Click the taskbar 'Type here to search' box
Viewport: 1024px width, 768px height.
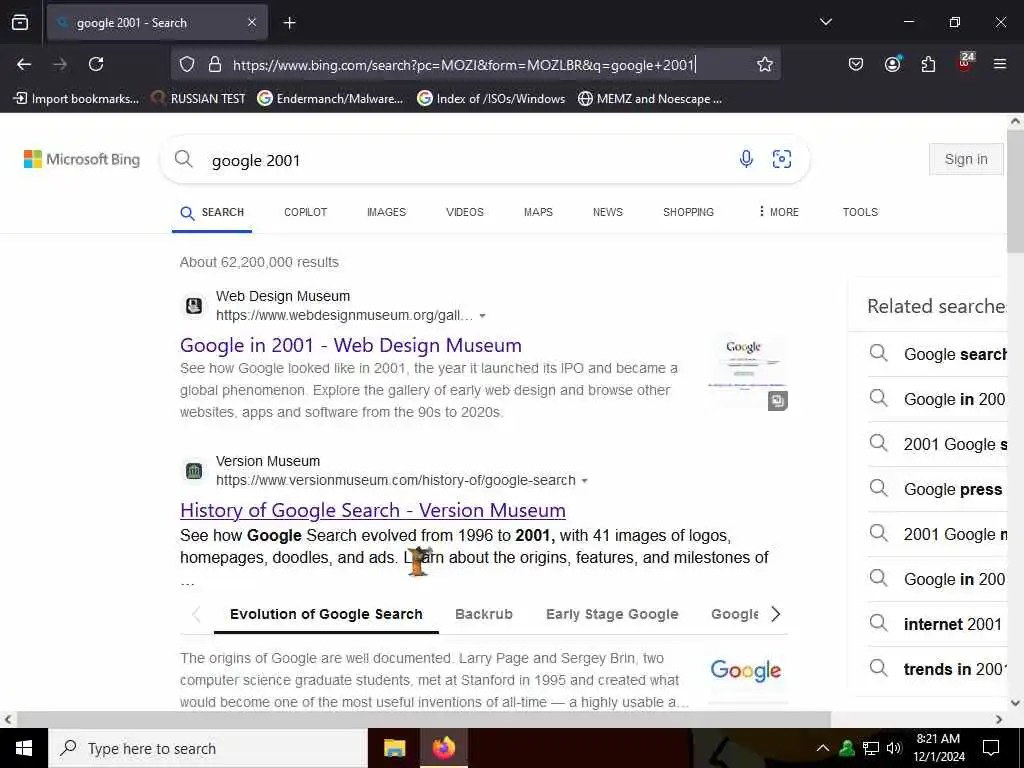[208, 748]
